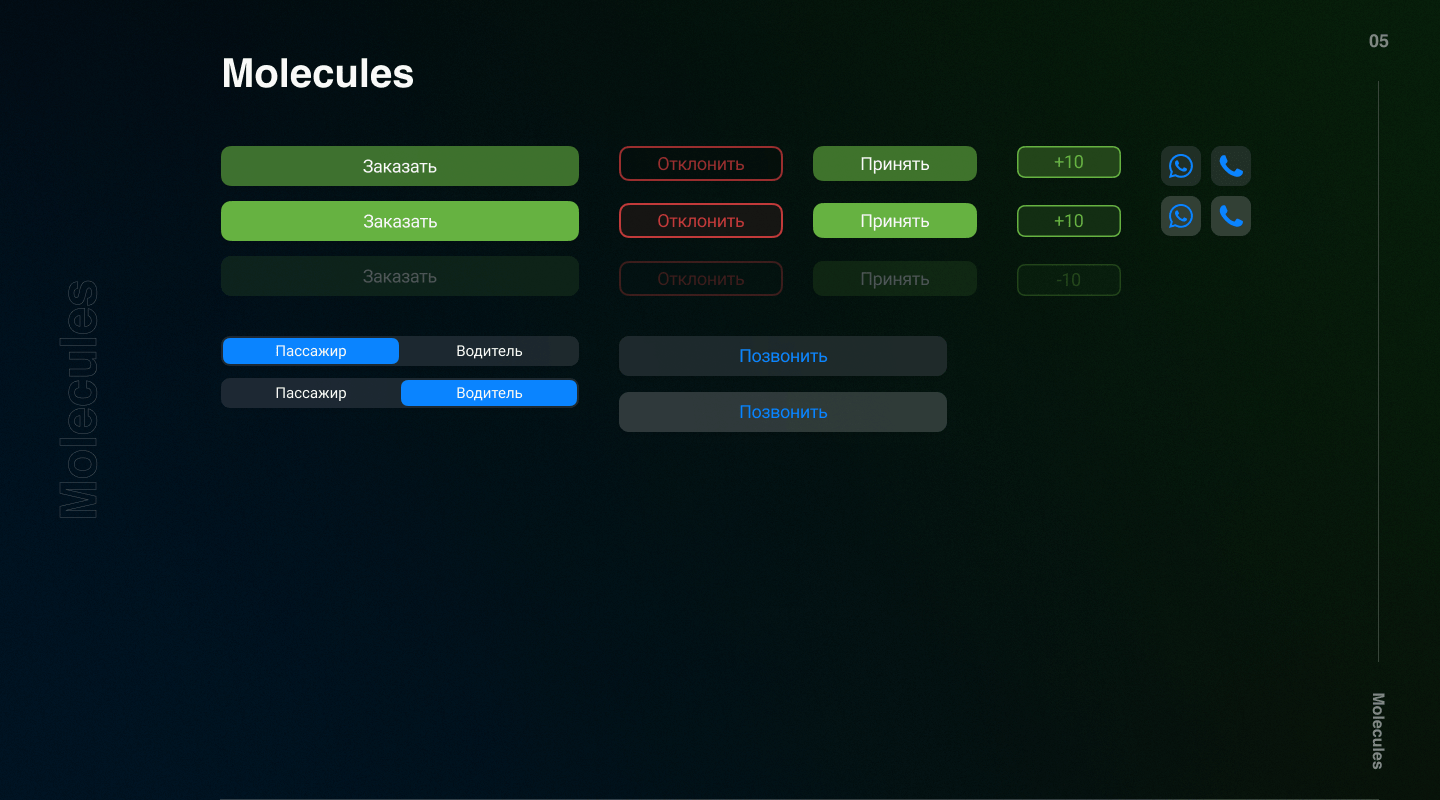The width and height of the screenshot is (1440, 800).
Task: Click the second-row WhatsApp icon
Action: tap(1181, 216)
